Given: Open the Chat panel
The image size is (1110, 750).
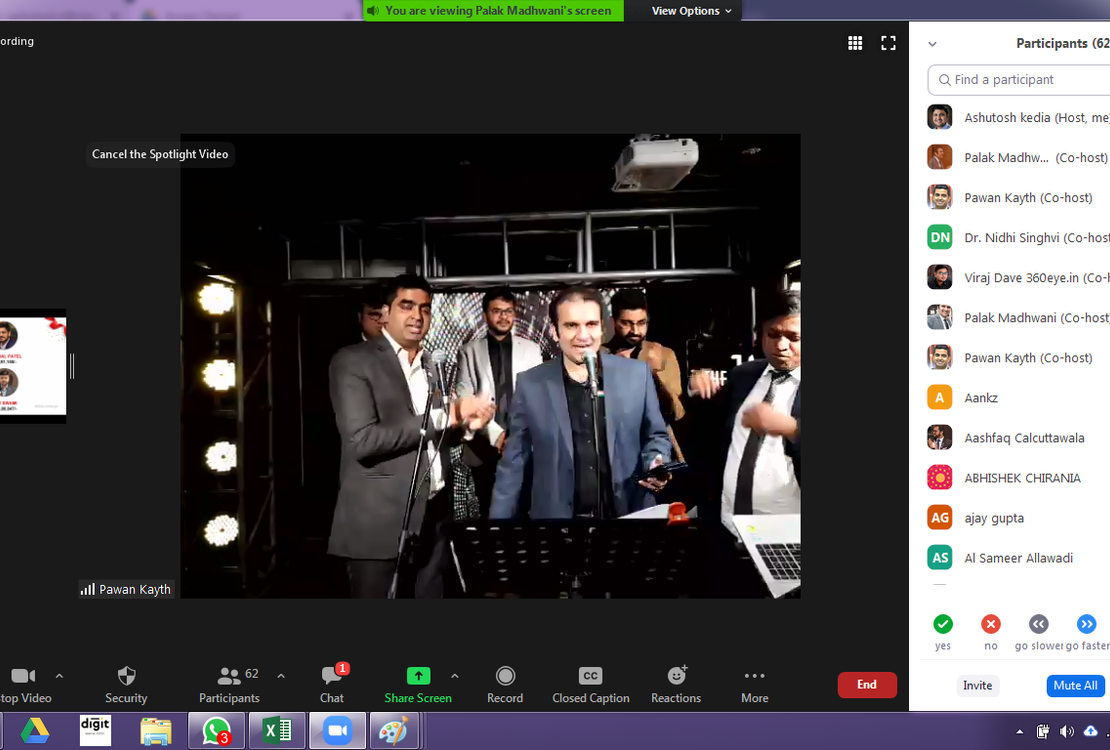Looking at the screenshot, I should 332,684.
